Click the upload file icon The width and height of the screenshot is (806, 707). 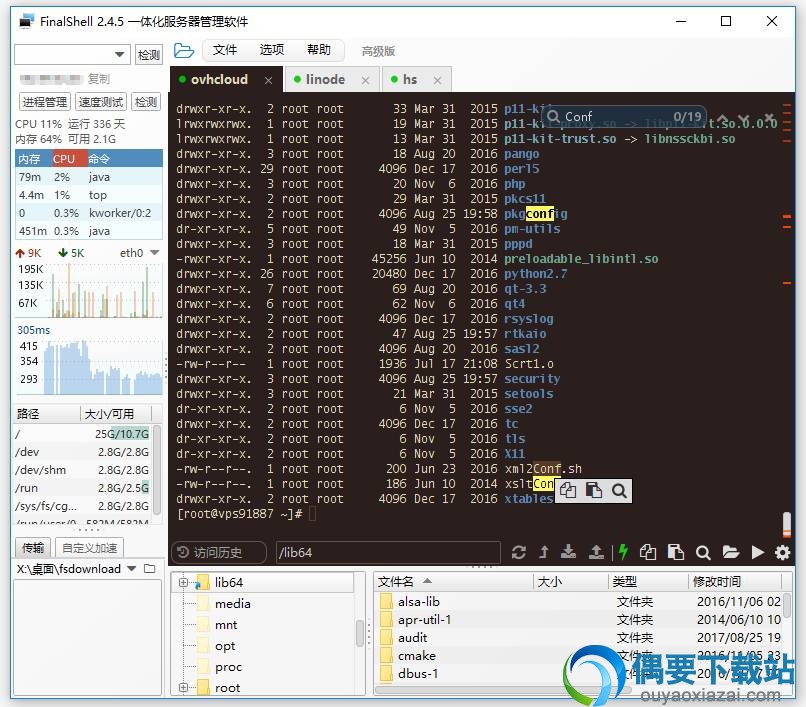coord(596,552)
